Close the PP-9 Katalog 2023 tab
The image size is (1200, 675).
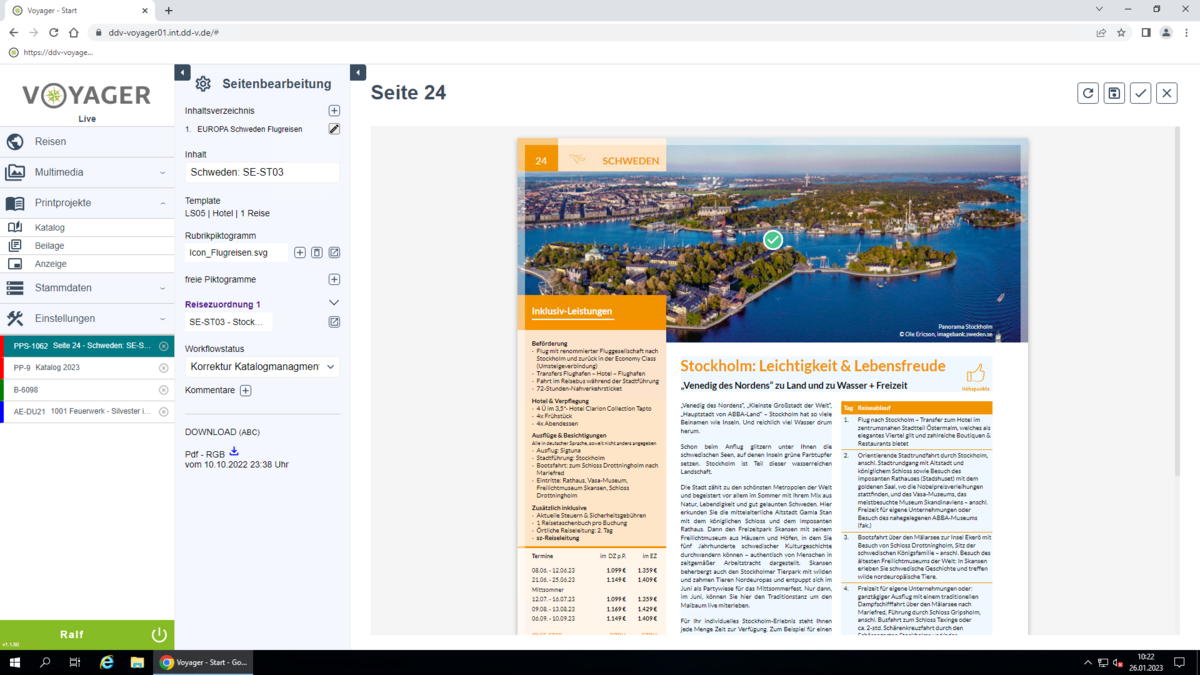tap(164, 368)
